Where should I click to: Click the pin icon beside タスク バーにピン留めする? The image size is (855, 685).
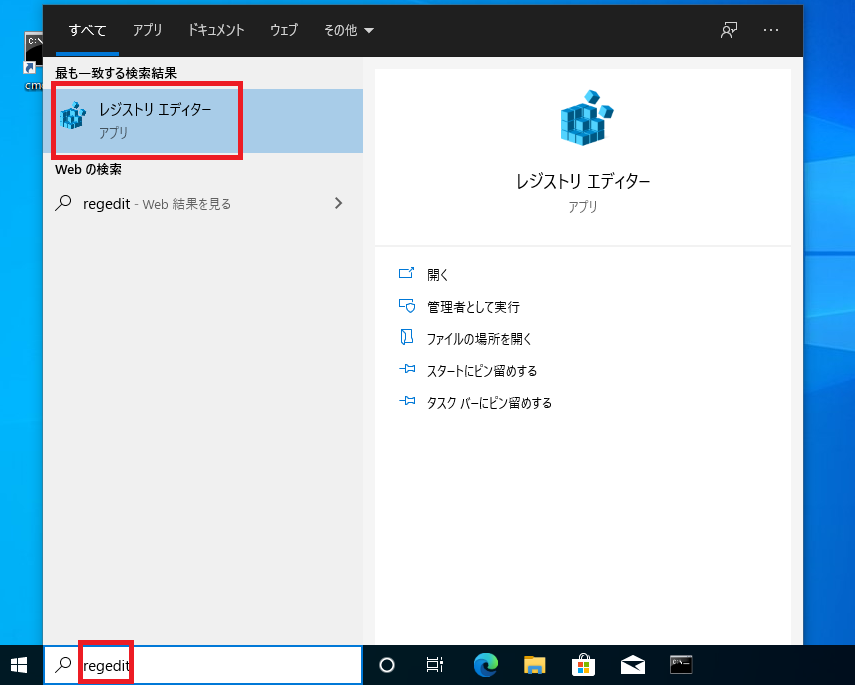(407, 401)
